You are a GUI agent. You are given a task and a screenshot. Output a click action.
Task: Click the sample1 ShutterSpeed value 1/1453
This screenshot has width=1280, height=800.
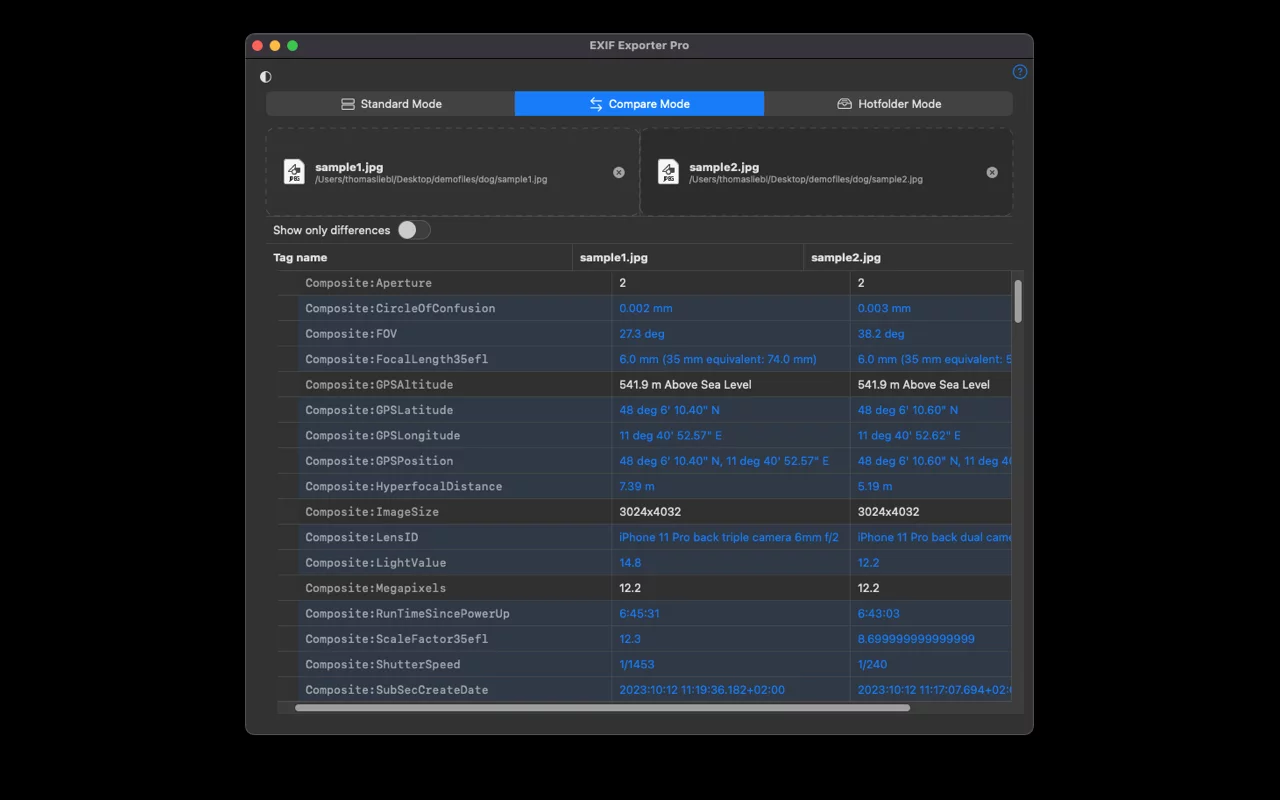tap(637, 665)
